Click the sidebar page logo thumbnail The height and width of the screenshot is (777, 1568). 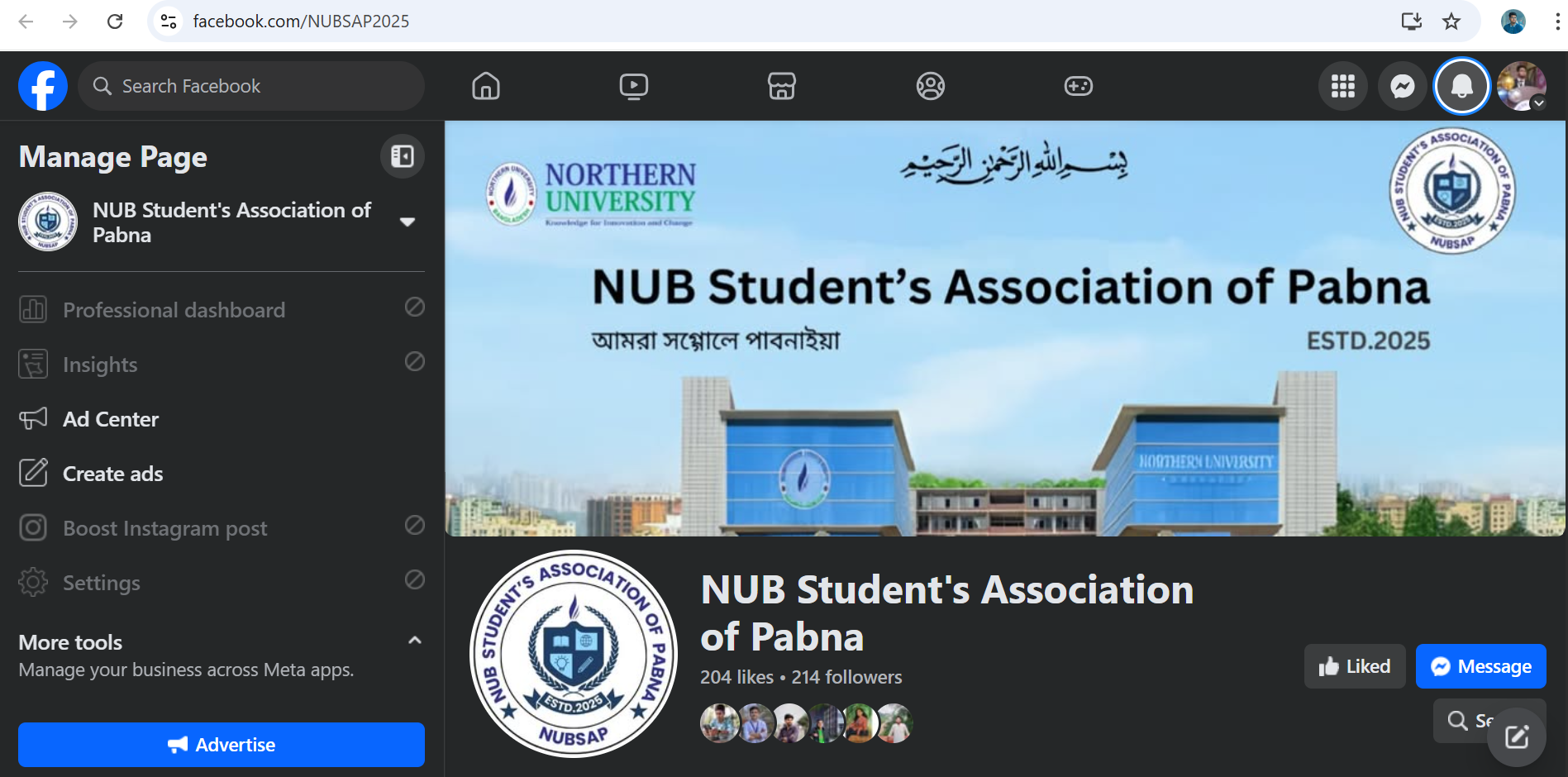[48, 222]
